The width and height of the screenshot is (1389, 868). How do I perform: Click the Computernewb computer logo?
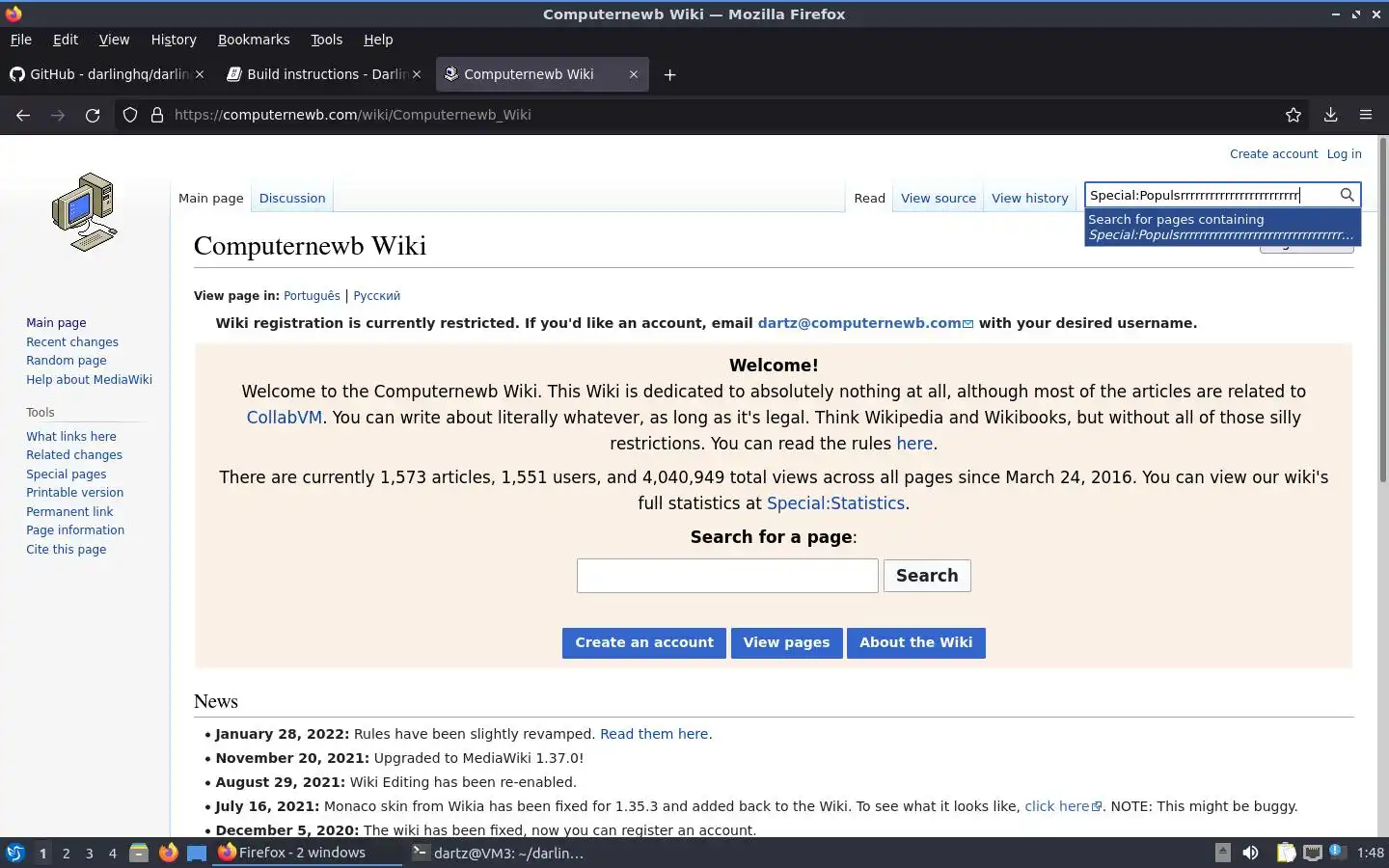click(85, 212)
